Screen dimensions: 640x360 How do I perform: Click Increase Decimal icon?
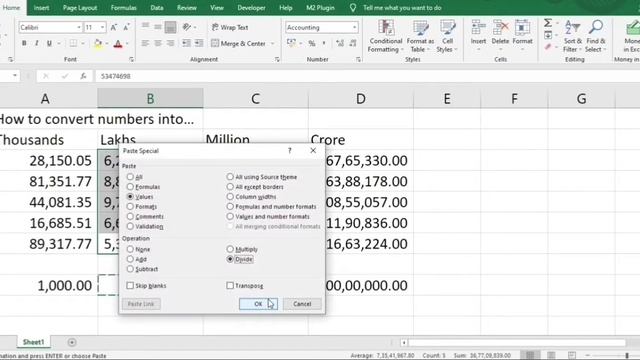pos(340,43)
